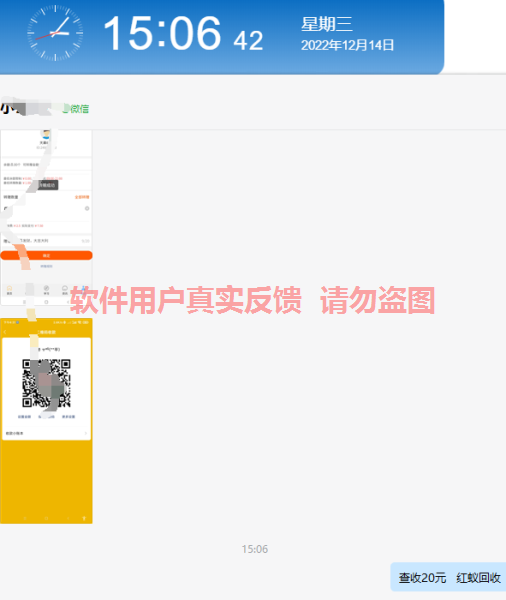Open the yellow QR code screenshot message
Screen dimensions: 506x600
(46, 421)
